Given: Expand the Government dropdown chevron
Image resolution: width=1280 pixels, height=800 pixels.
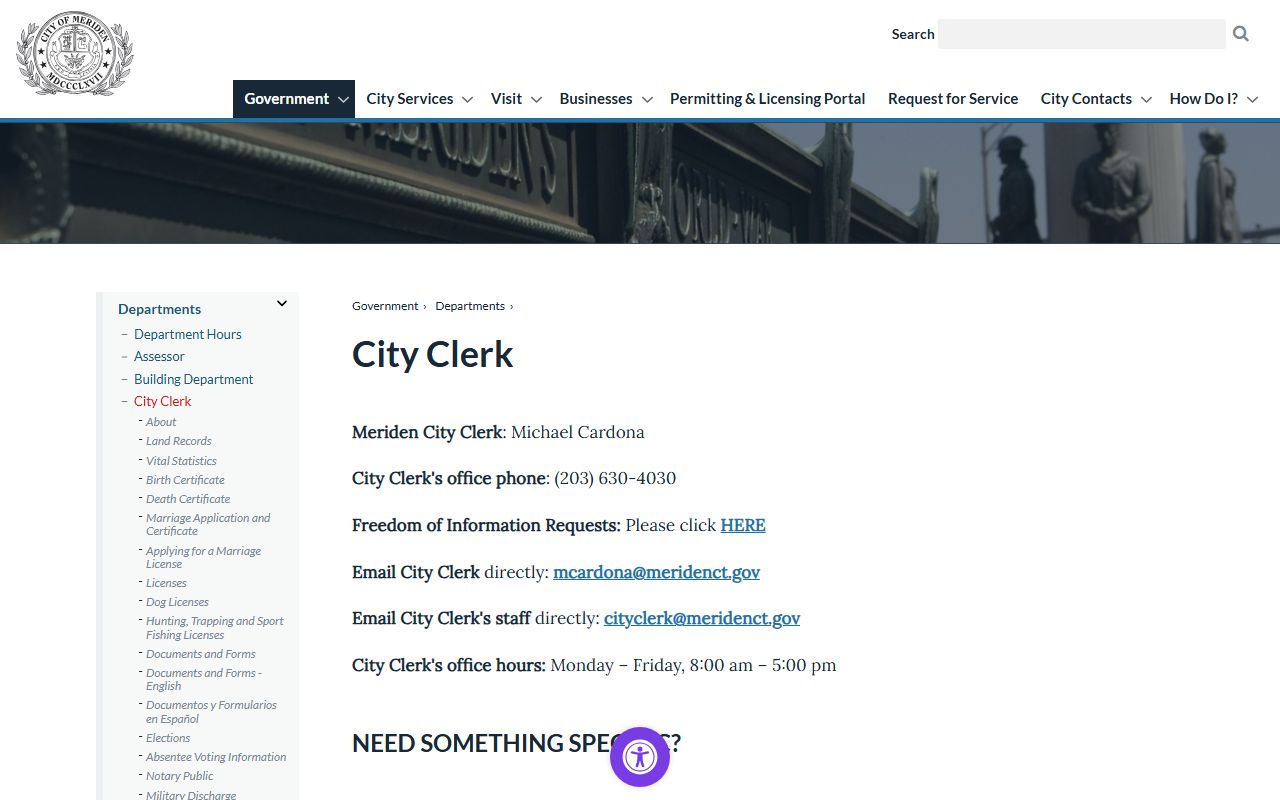Looking at the screenshot, I should coord(343,99).
